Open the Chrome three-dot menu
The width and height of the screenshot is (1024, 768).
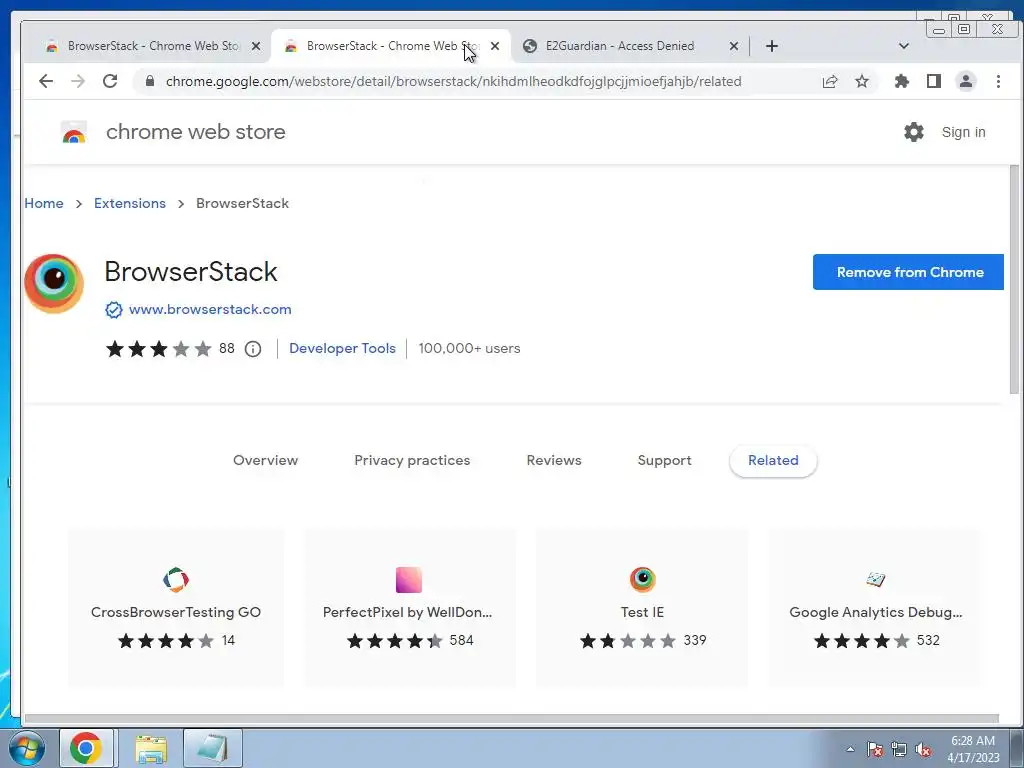point(998,81)
